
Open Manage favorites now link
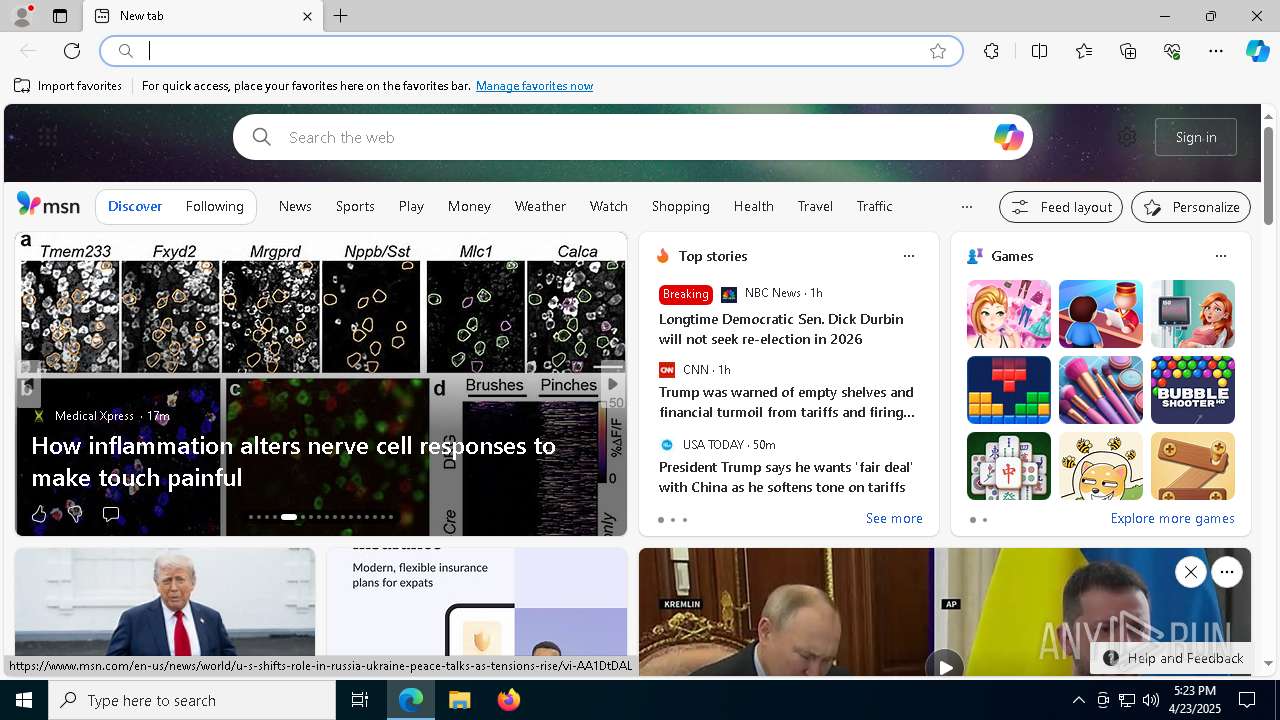click(534, 86)
